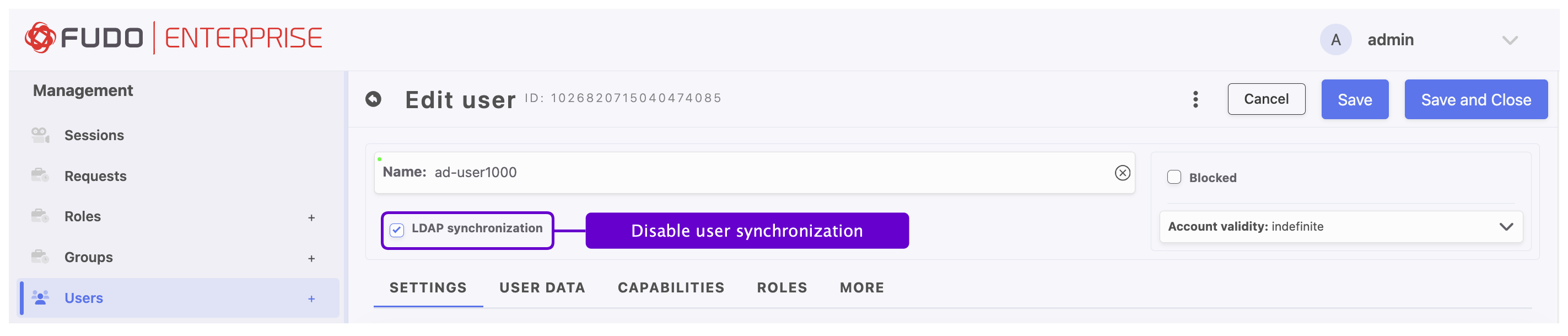Click the Roles sidebar icon

[x=40, y=216]
